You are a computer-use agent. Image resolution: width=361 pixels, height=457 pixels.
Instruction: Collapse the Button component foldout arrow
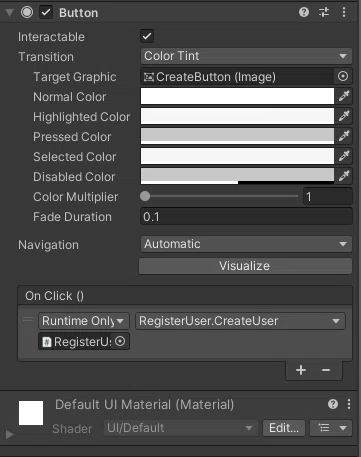pyautogui.click(x=9, y=13)
